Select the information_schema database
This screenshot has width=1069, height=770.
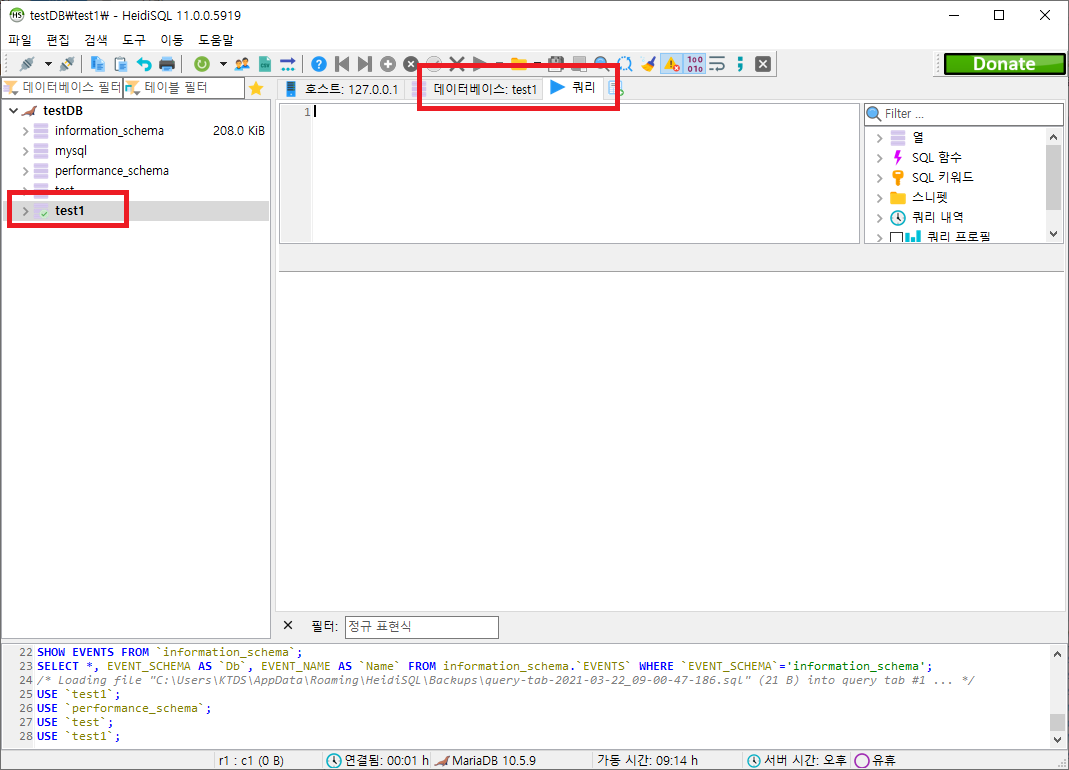[x=109, y=131]
